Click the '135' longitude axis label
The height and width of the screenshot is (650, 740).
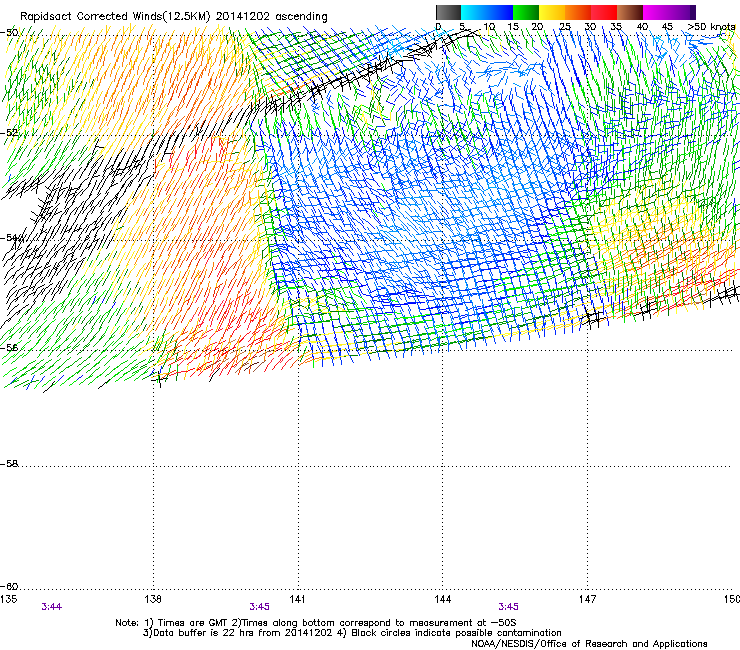[x=8, y=599]
